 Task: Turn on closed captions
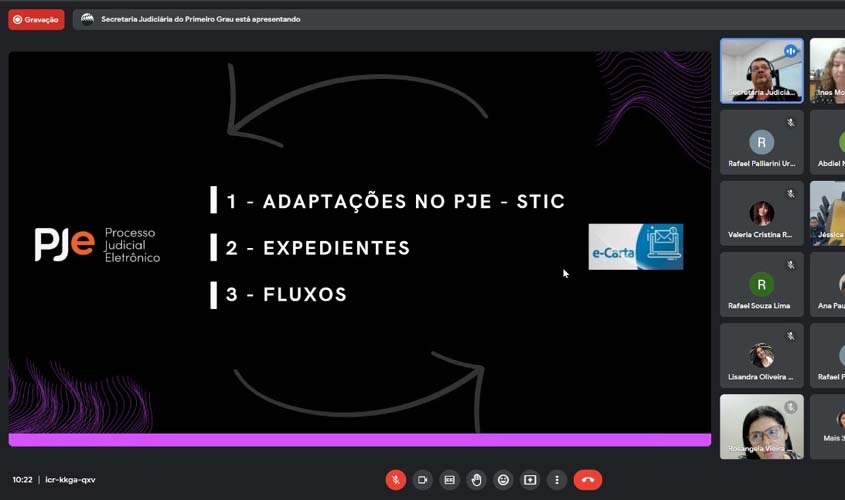[x=449, y=480]
